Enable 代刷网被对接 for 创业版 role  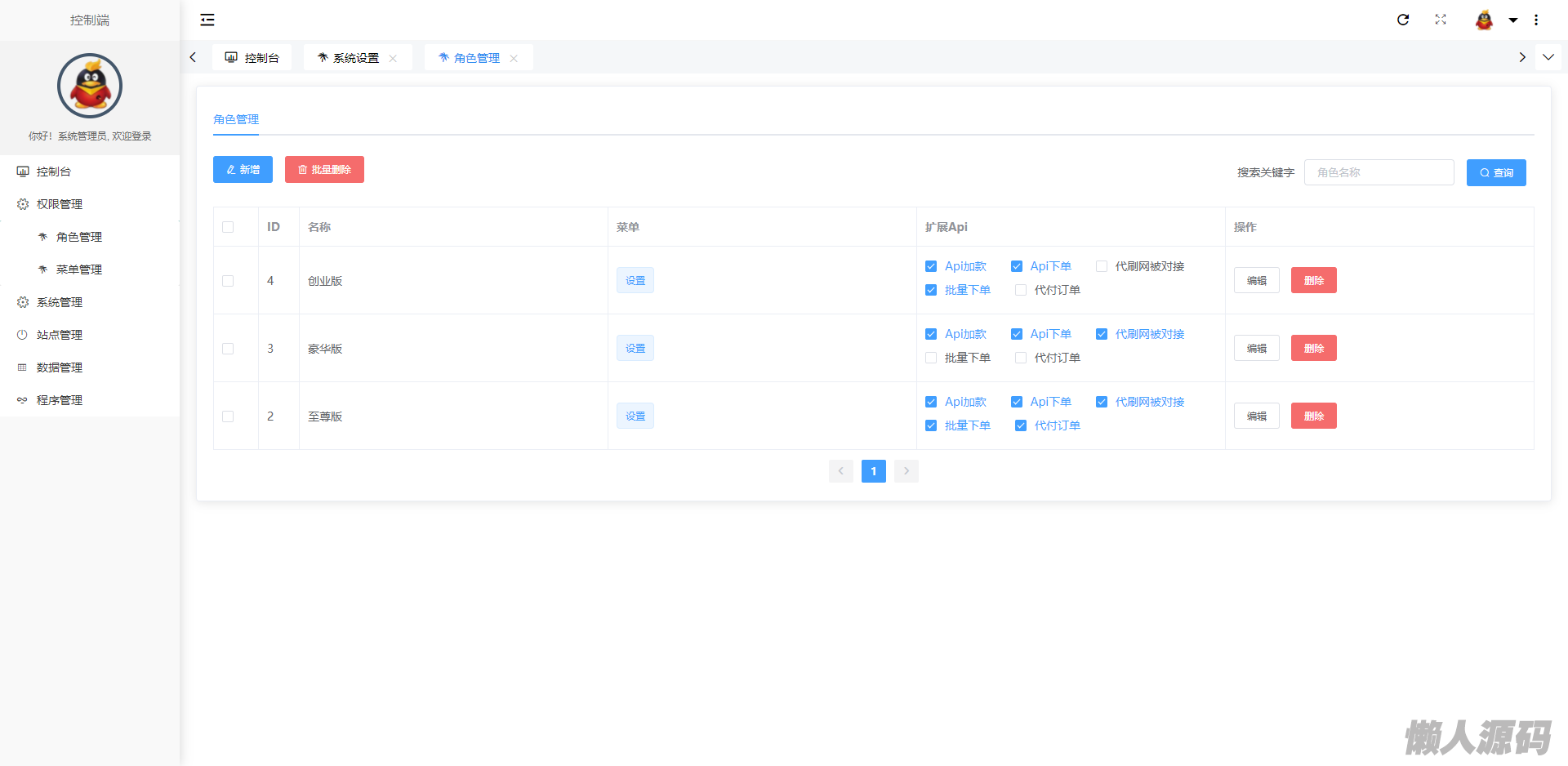coord(1102,266)
